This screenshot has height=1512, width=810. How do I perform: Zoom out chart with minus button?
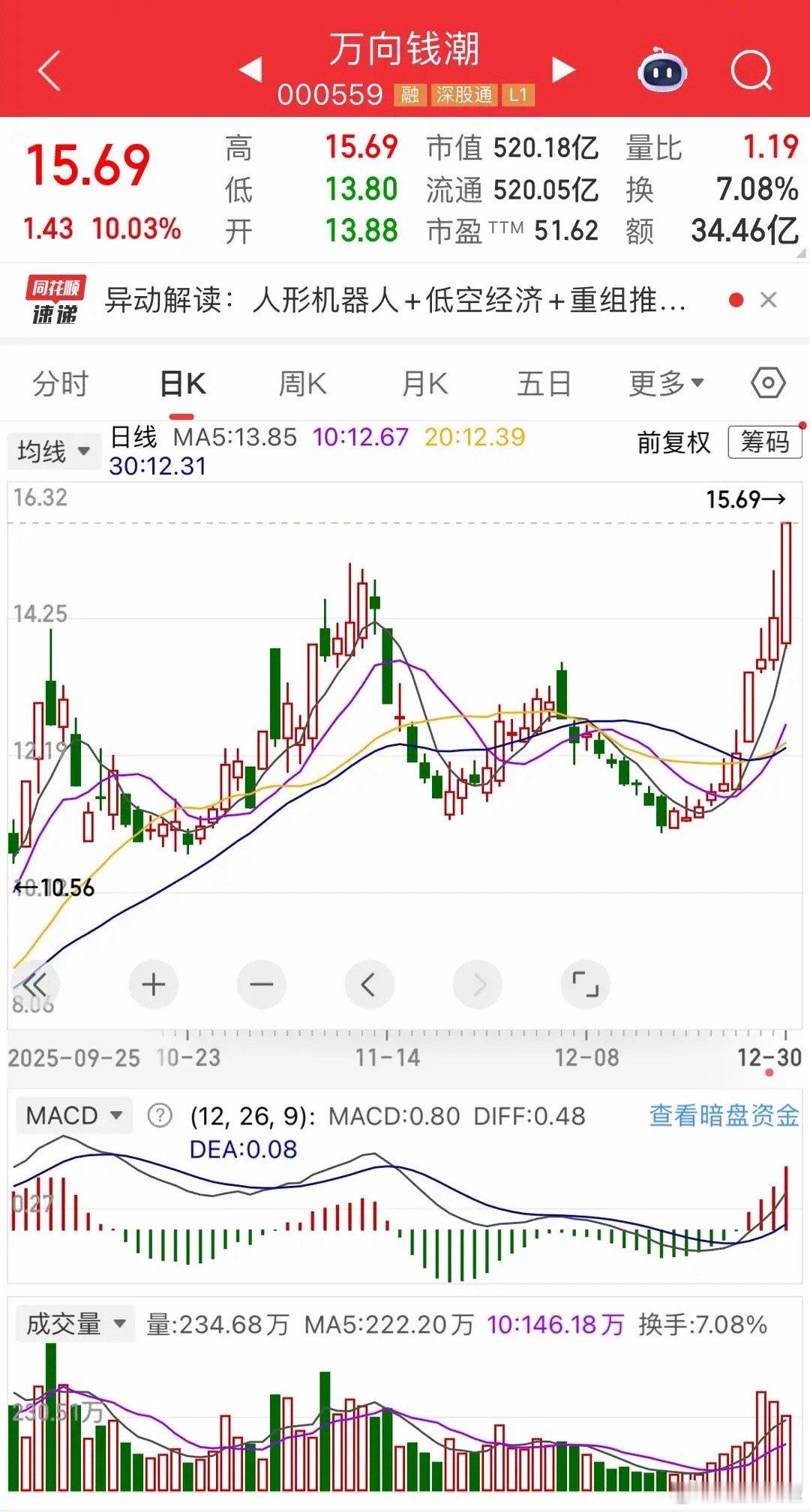click(x=261, y=984)
